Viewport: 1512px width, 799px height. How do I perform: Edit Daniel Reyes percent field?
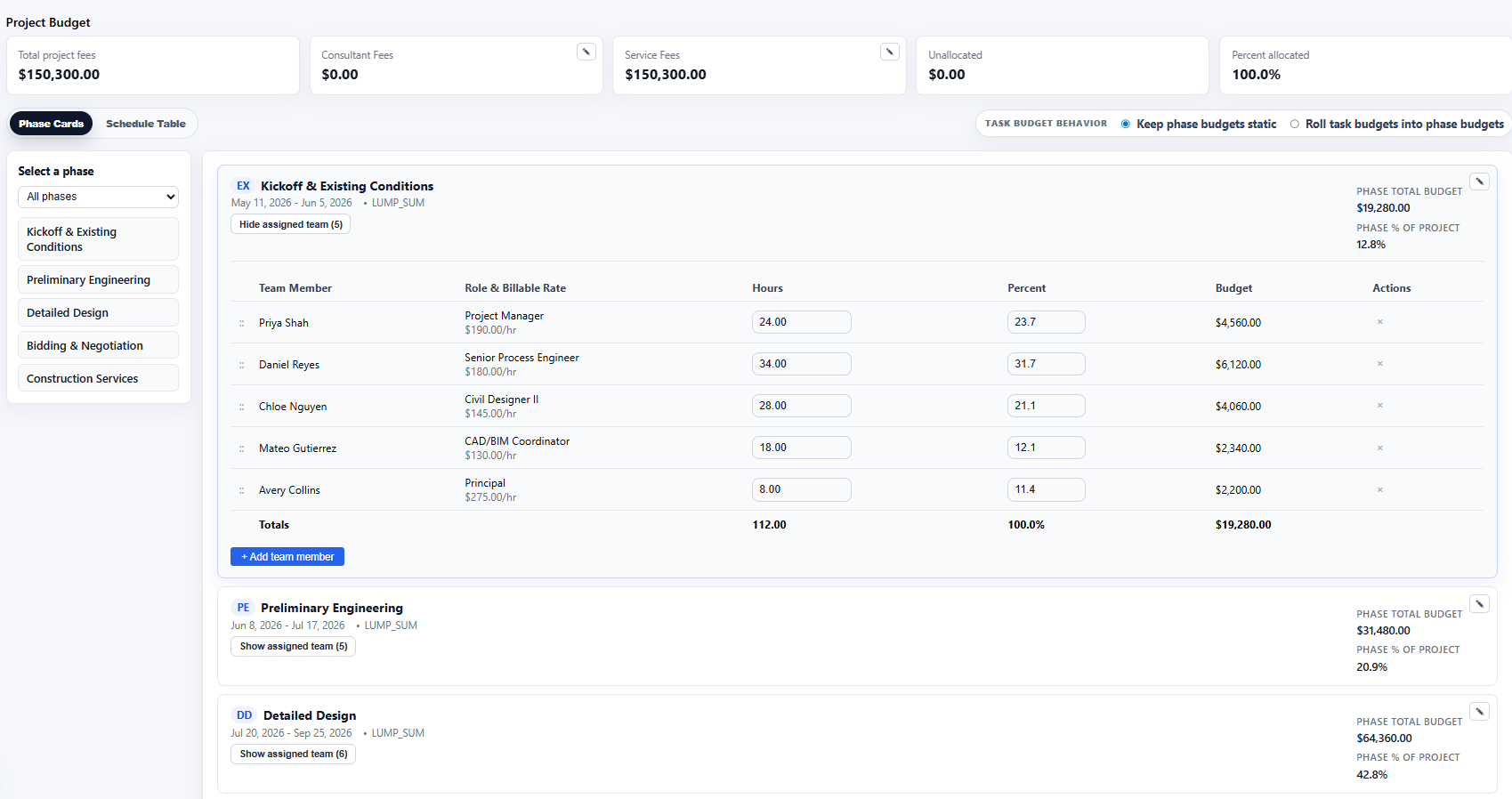point(1047,364)
